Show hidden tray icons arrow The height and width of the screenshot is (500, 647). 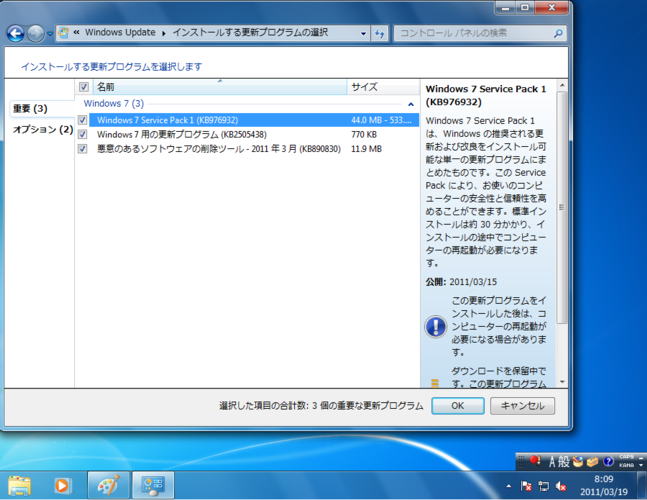pos(508,487)
